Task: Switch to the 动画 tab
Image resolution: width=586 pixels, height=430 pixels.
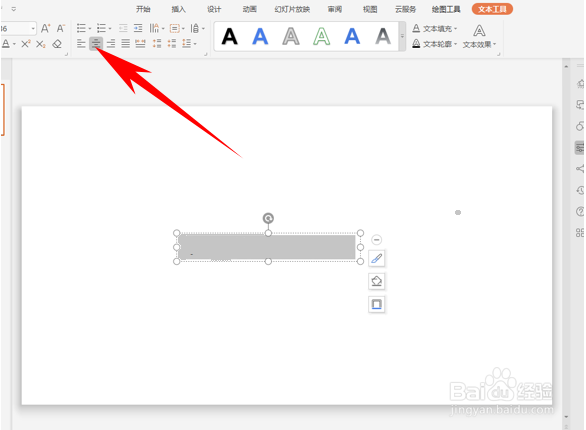Action: (249, 9)
